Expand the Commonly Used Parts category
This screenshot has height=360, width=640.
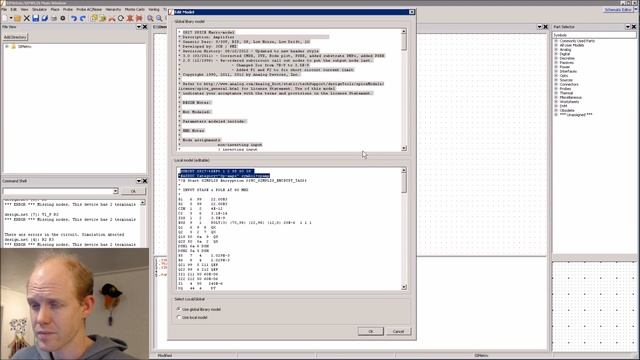click(556, 41)
